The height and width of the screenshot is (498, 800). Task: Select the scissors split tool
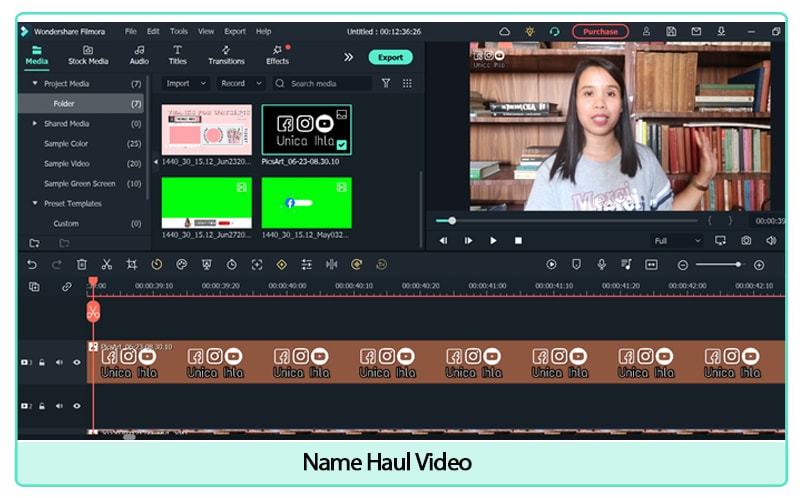pos(107,264)
